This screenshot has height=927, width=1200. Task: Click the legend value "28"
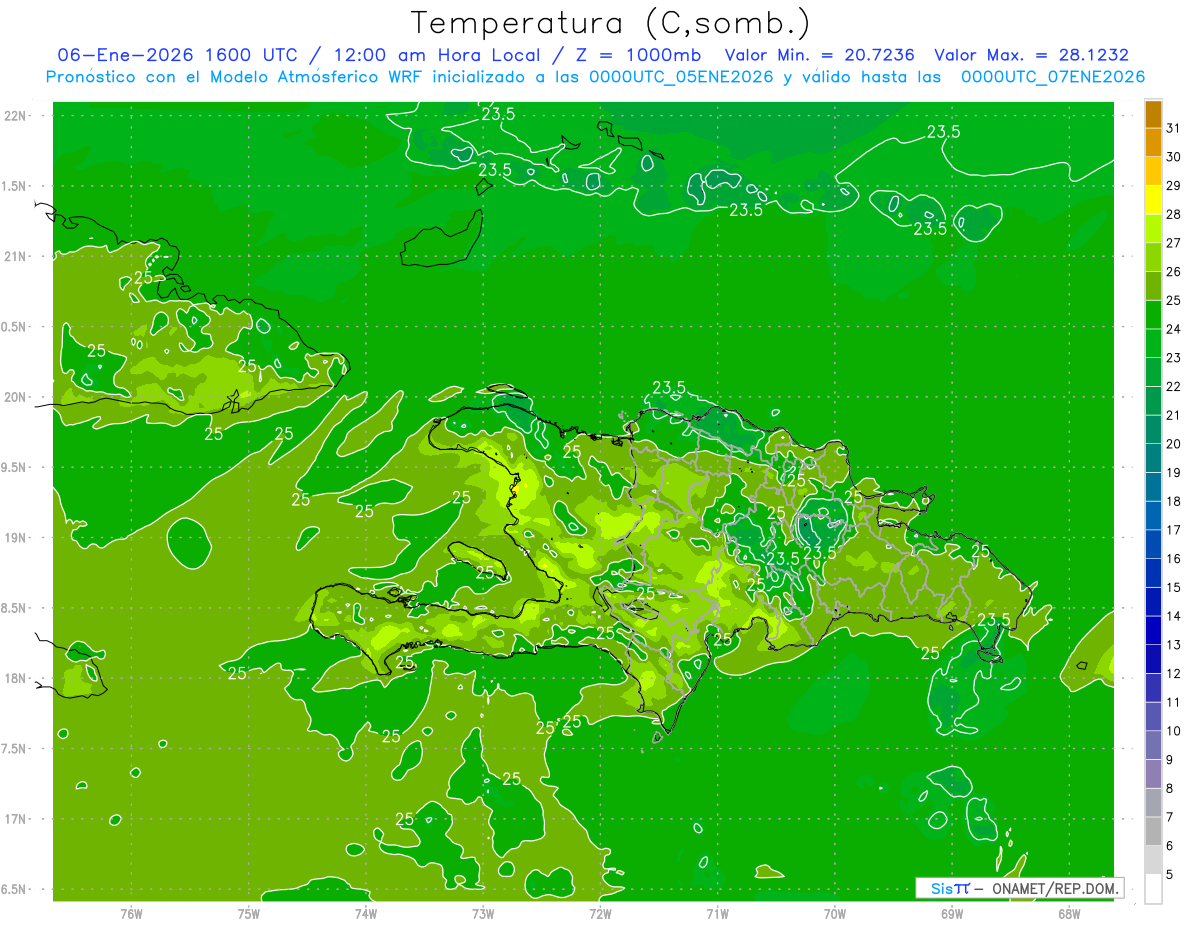click(1174, 214)
